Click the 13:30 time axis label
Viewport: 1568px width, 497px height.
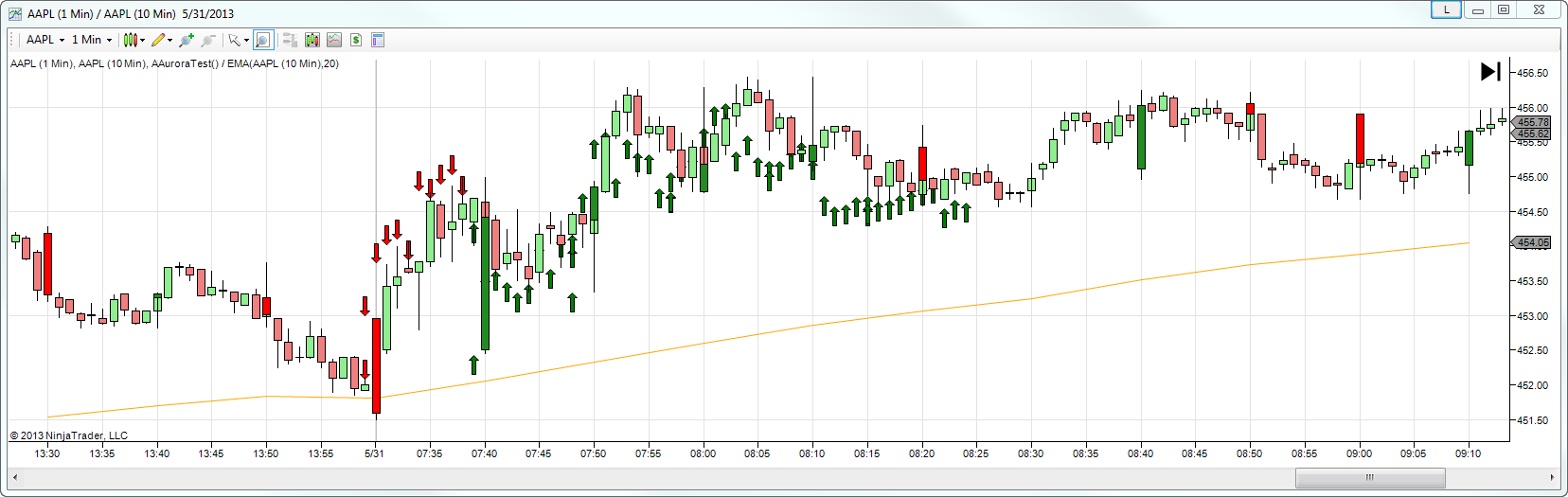pyautogui.click(x=47, y=453)
